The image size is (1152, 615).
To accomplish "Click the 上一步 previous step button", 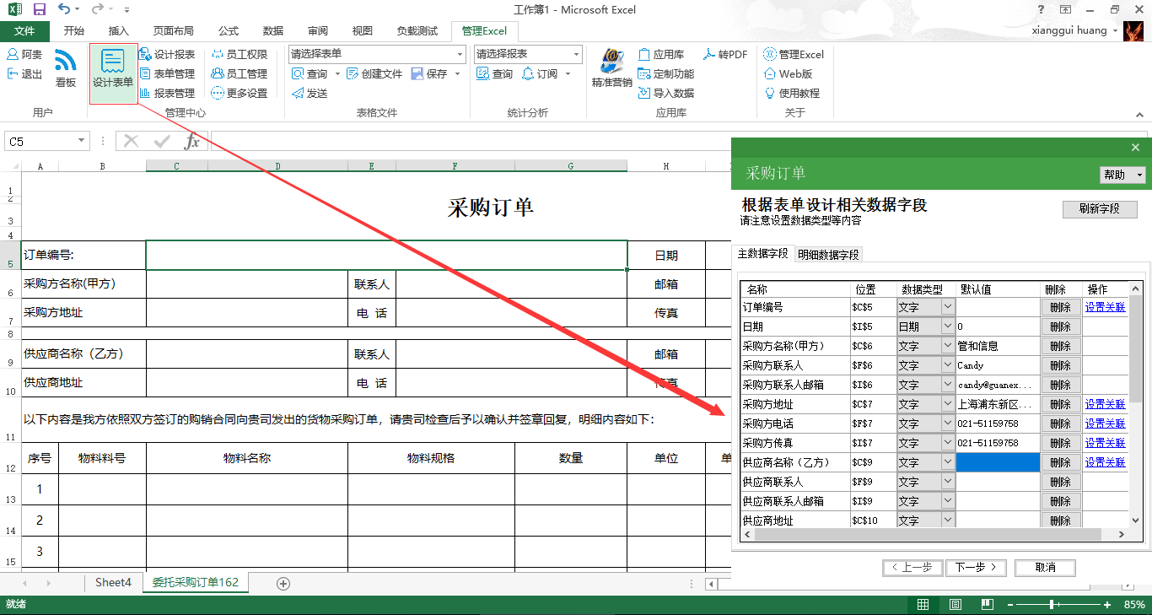I will click(912, 567).
